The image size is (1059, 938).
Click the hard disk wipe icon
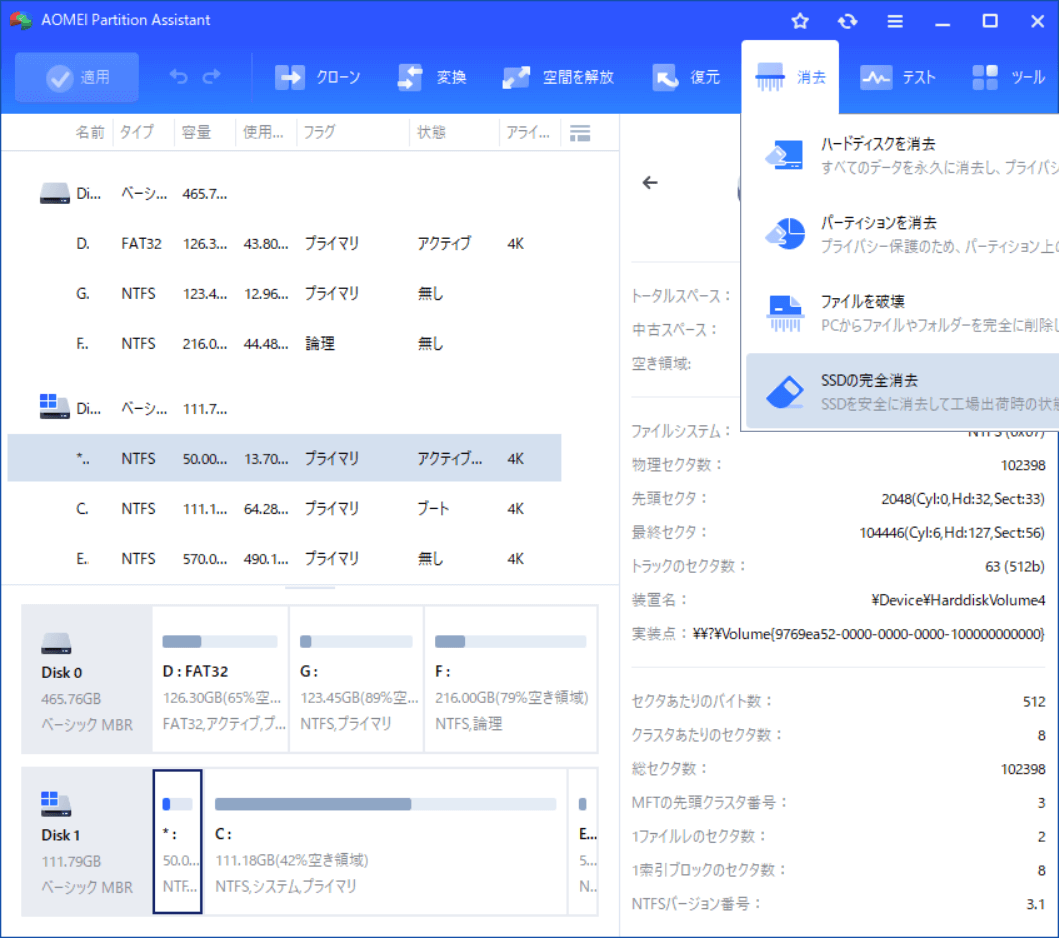pyautogui.click(x=785, y=155)
